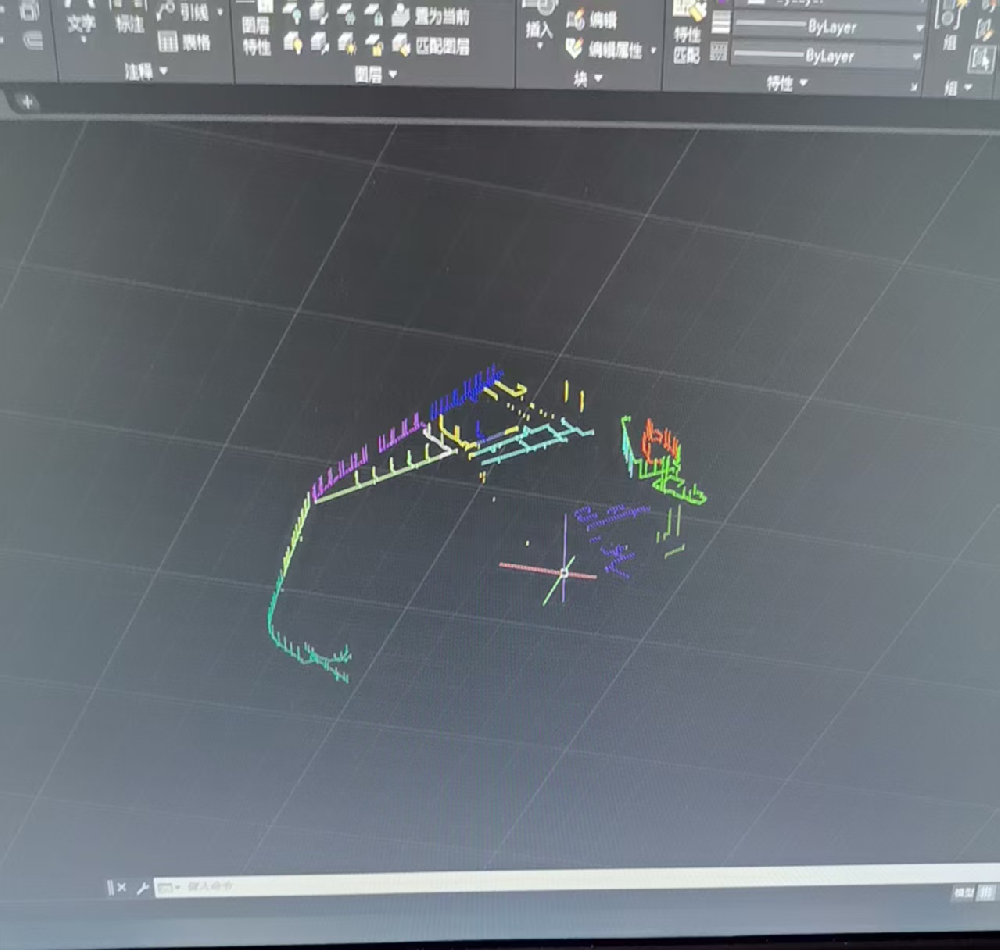Viewport: 1000px width, 950px height.
Task: Click the 编辑 block editor icon
Action: click(x=577, y=20)
